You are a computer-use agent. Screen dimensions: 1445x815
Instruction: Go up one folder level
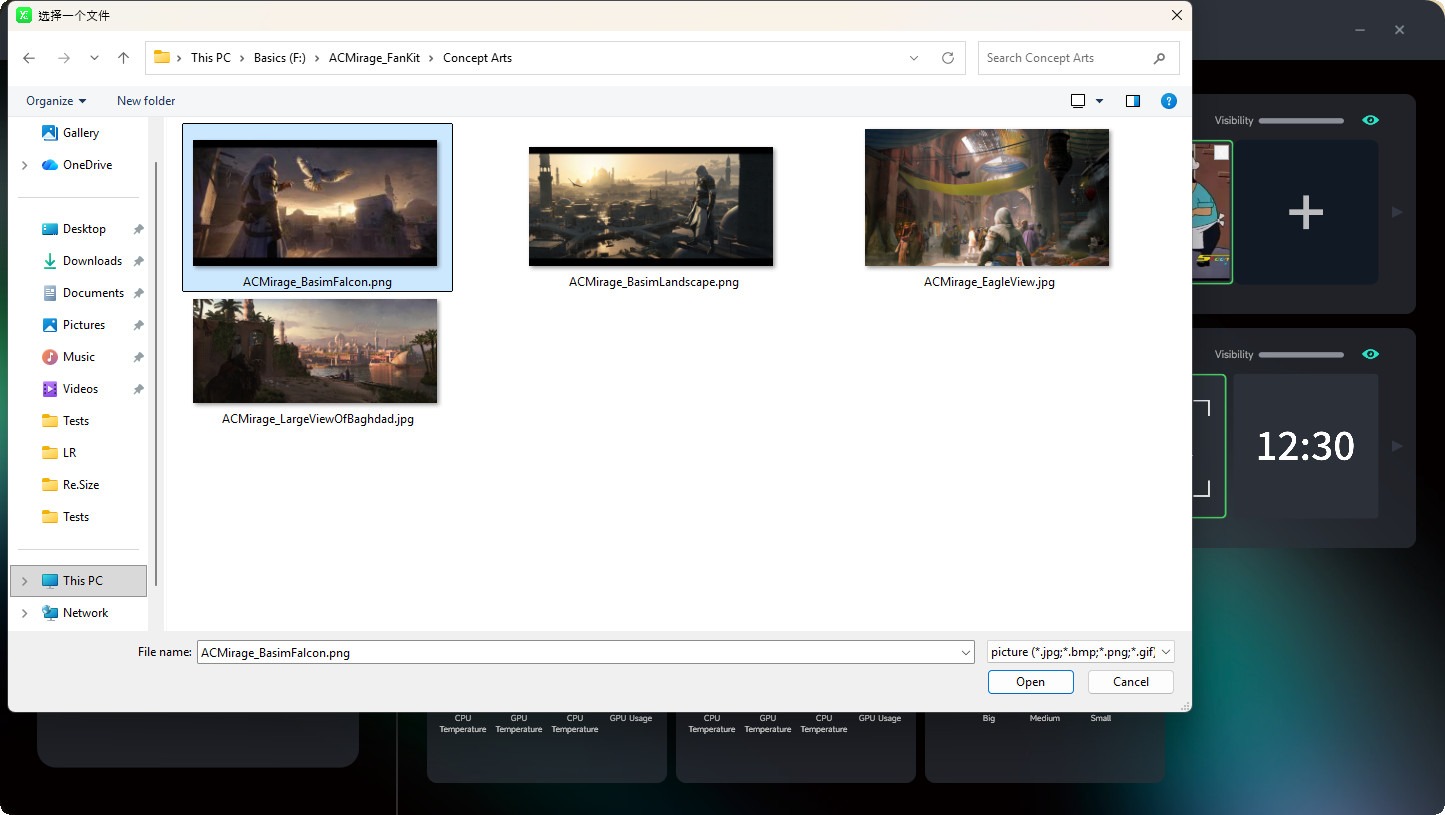point(124,58)
